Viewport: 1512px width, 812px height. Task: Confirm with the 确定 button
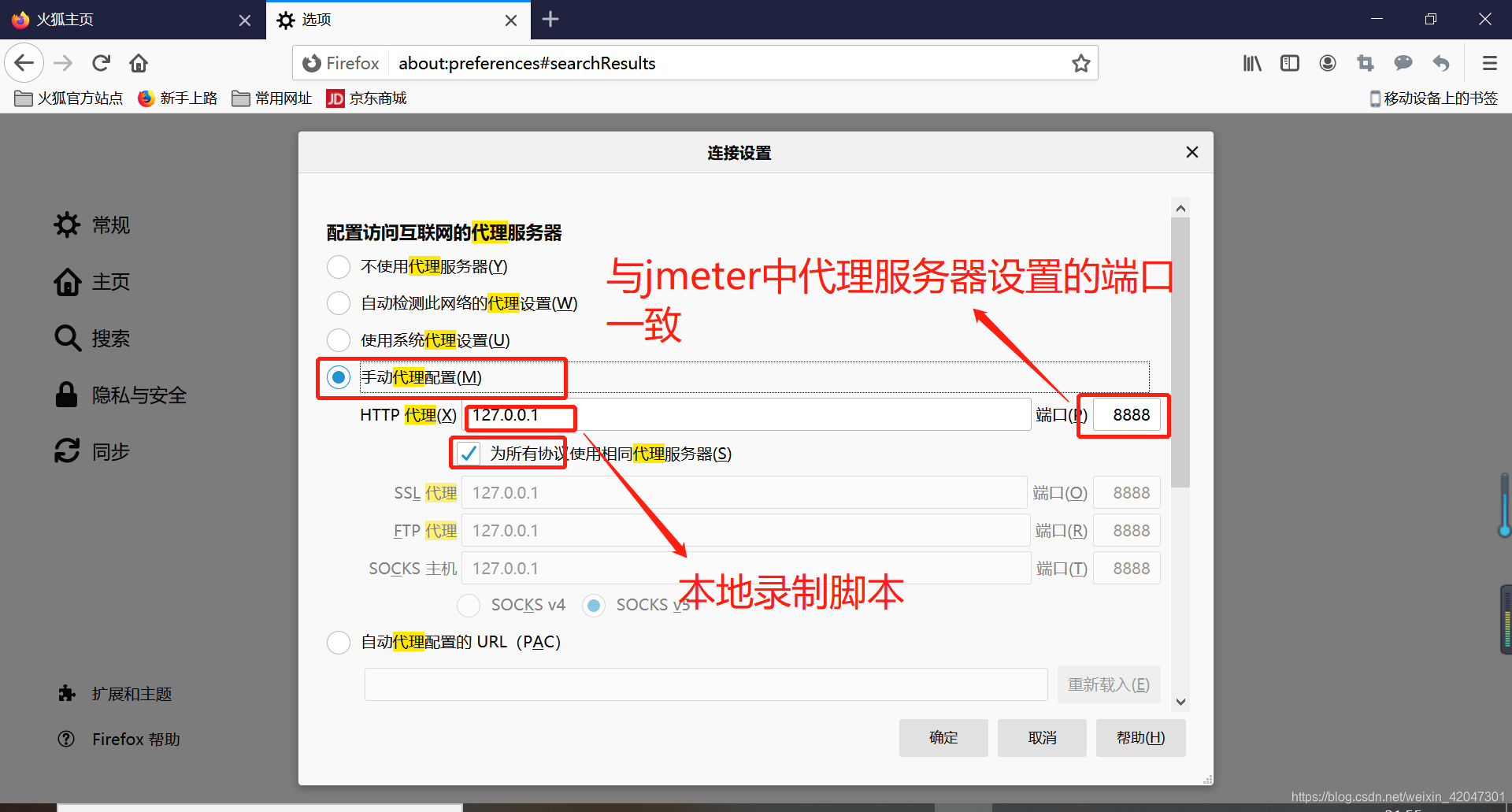click(x=943, y=738)
